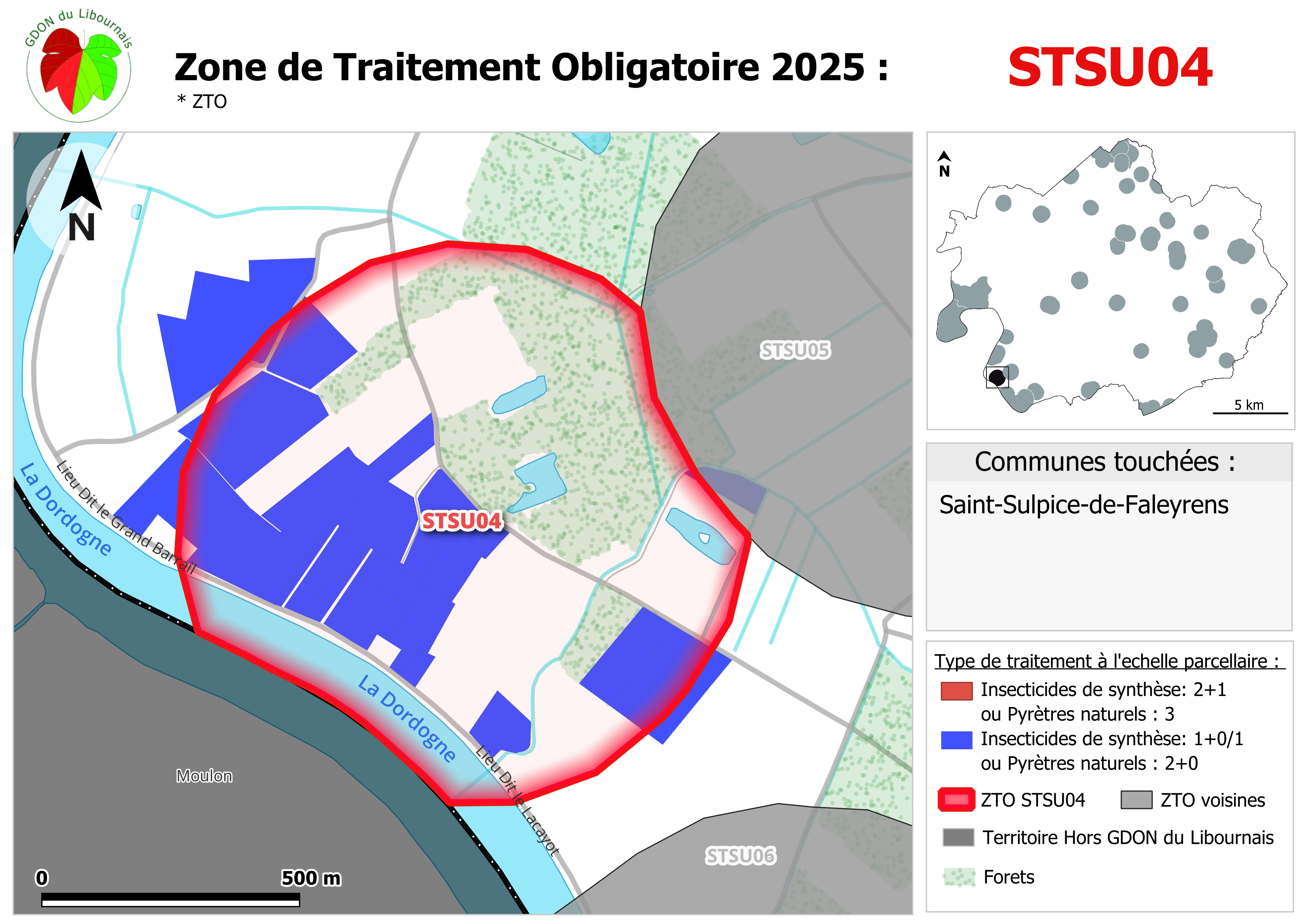The width and height of the screenshot is (1307, 924).
Task: Click the 'Communes touchées :' header
Action: (x=1105, y=461)
